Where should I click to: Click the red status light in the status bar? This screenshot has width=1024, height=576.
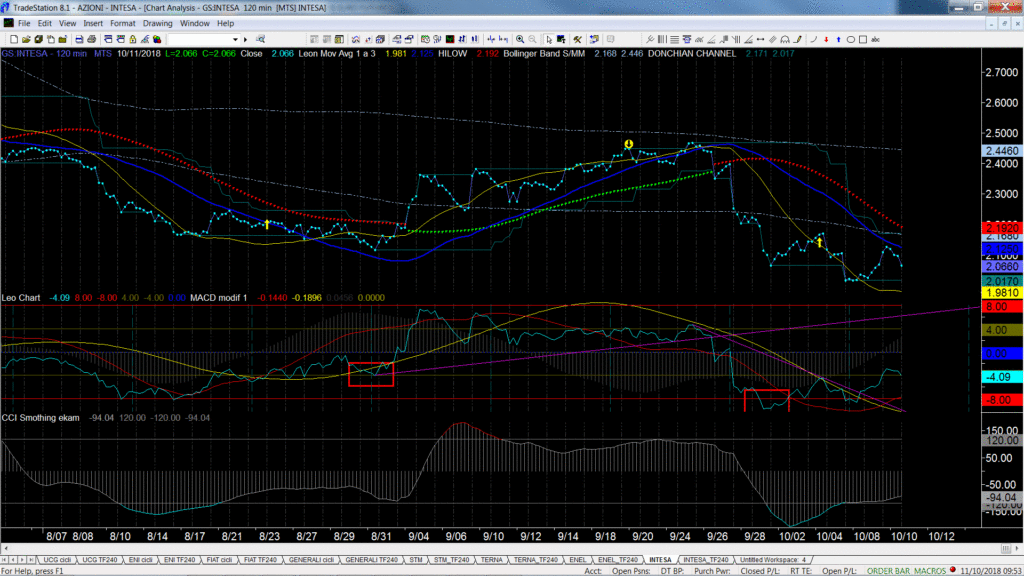coord(953,570)
